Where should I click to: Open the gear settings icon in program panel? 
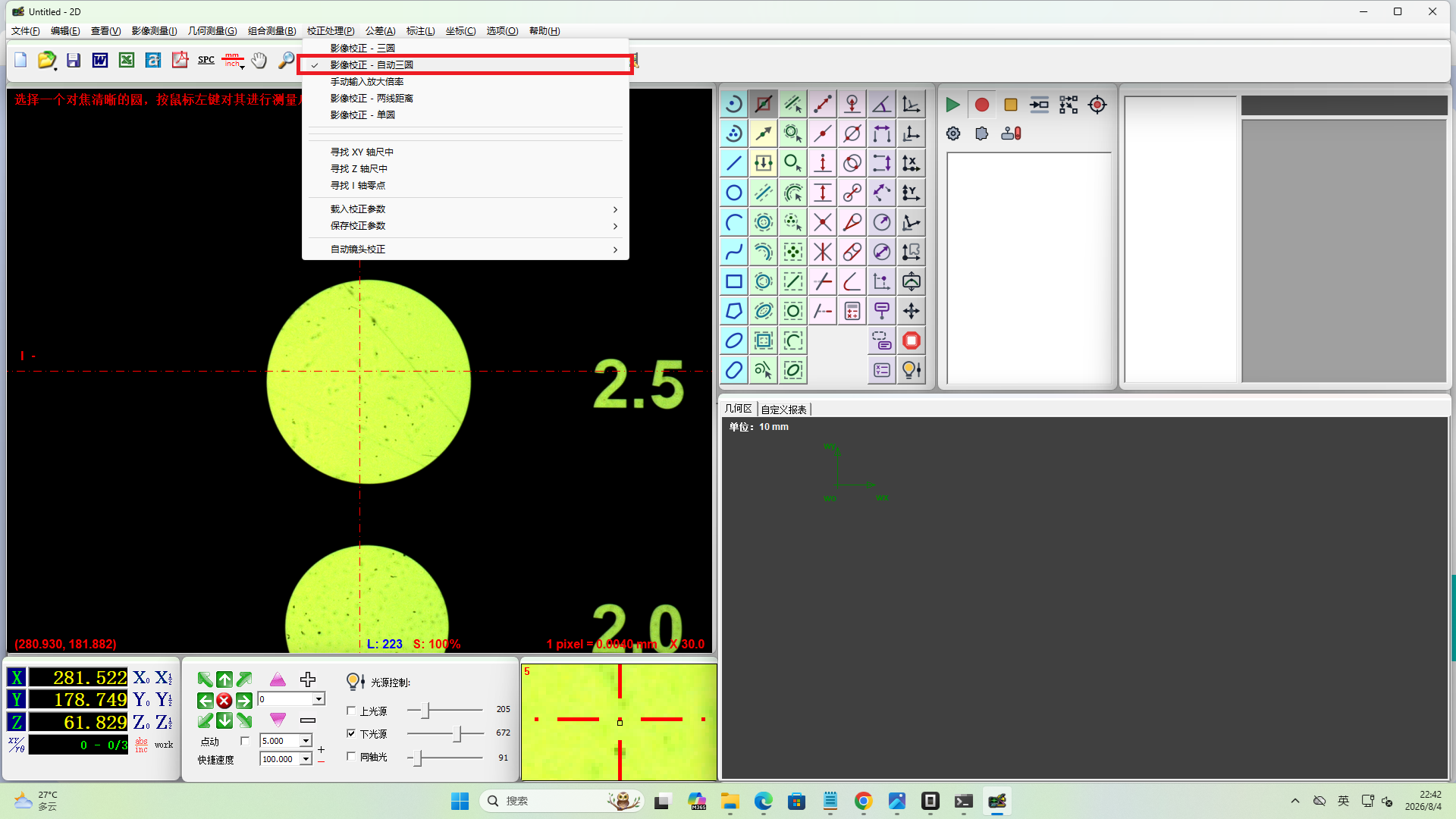(x=953, y=133)
